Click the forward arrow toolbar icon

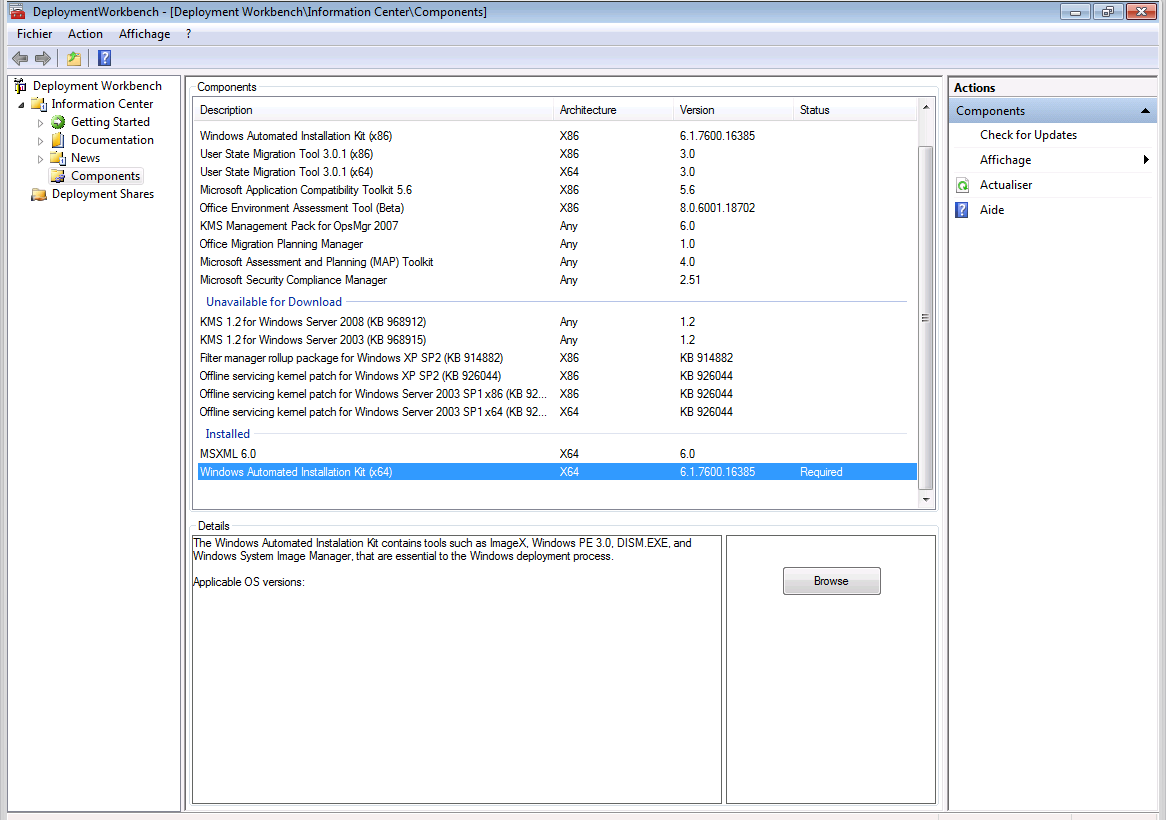[43, 58]
